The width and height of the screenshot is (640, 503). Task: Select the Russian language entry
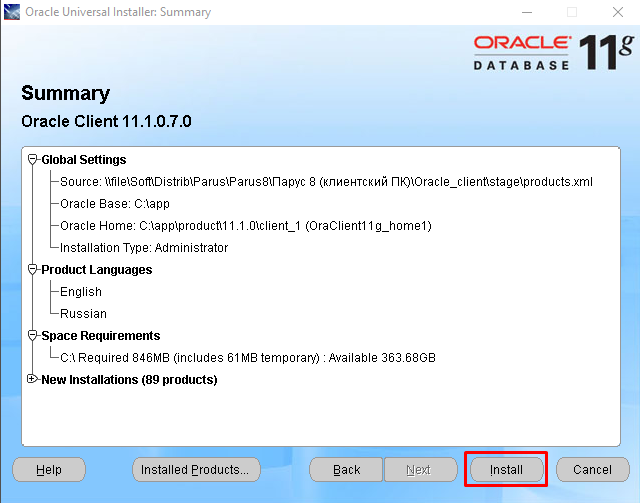coord(83,313)
